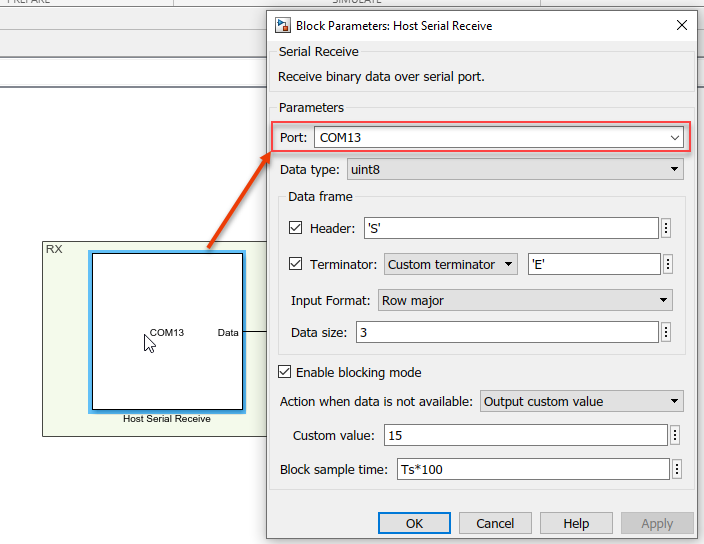The height and width of the screenshot is (544, 704).
Task: Click the Block sample time field
Action: pos(533,469)
